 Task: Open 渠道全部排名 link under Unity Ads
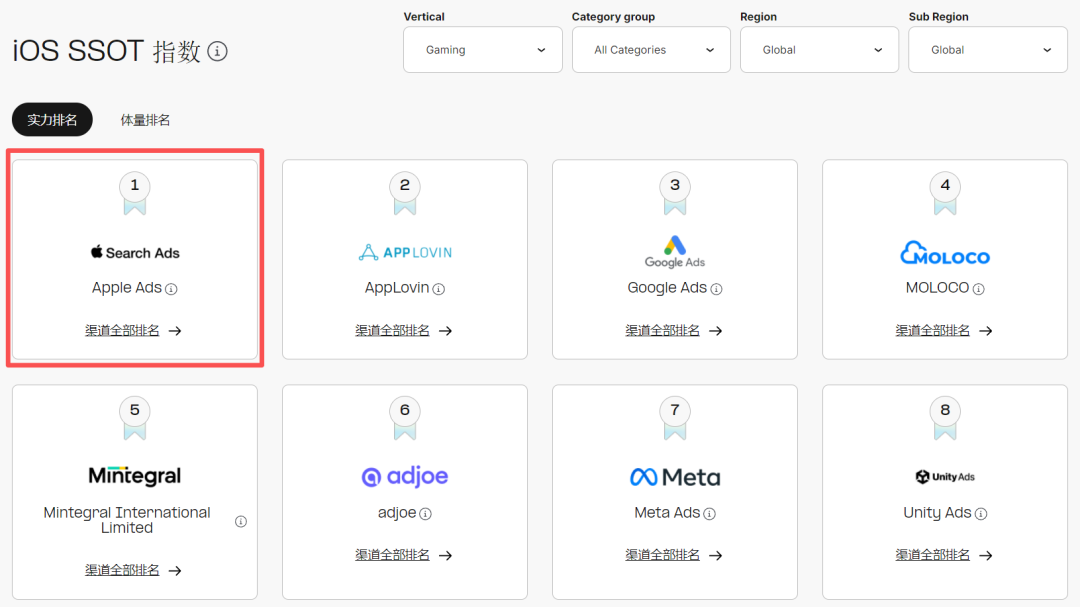[944, 555]
